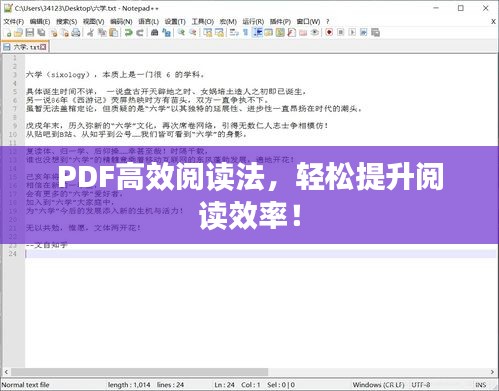Click the Redo arrow icon
The width and height of the screenshot is (499, 391).
pyautogui.click(x=140, y=33)
